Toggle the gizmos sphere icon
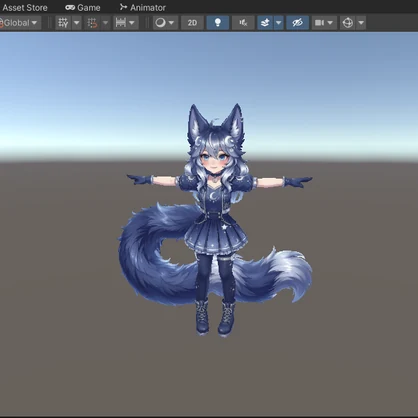Viewport: 418px width, 418px height. pos(348,23)
